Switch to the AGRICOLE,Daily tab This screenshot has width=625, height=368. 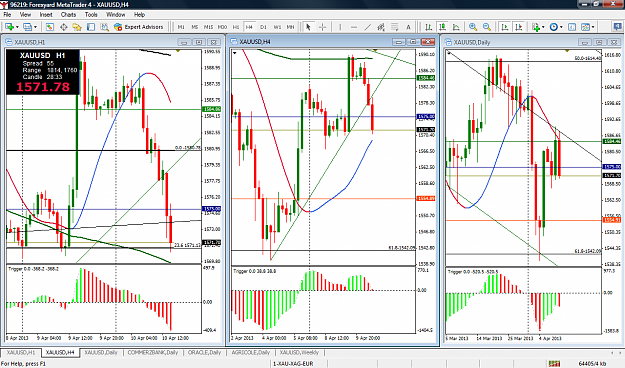[250, 352]
